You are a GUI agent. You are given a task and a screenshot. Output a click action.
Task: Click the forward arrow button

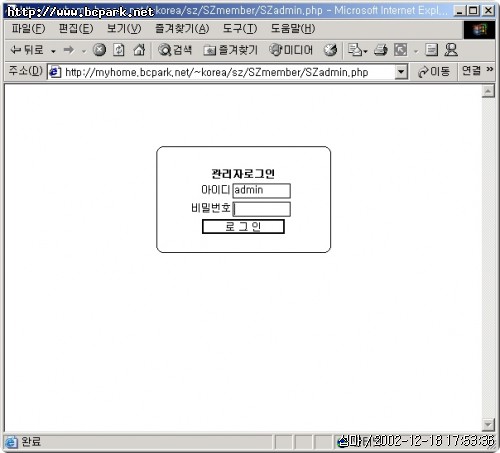[x=69, y=50]
